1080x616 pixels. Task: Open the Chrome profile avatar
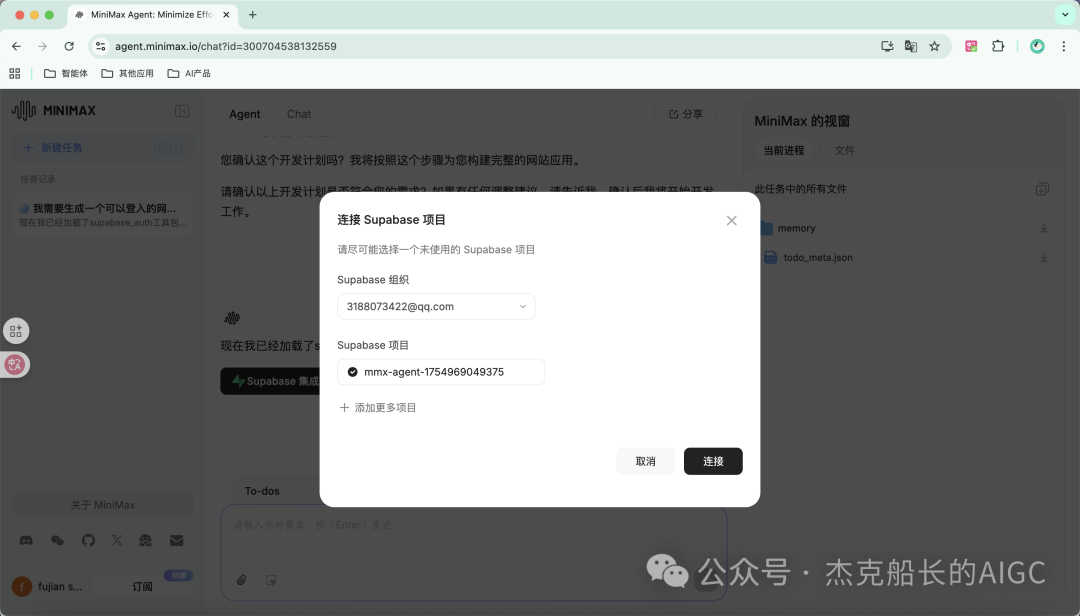click(x=1037, y=46)
